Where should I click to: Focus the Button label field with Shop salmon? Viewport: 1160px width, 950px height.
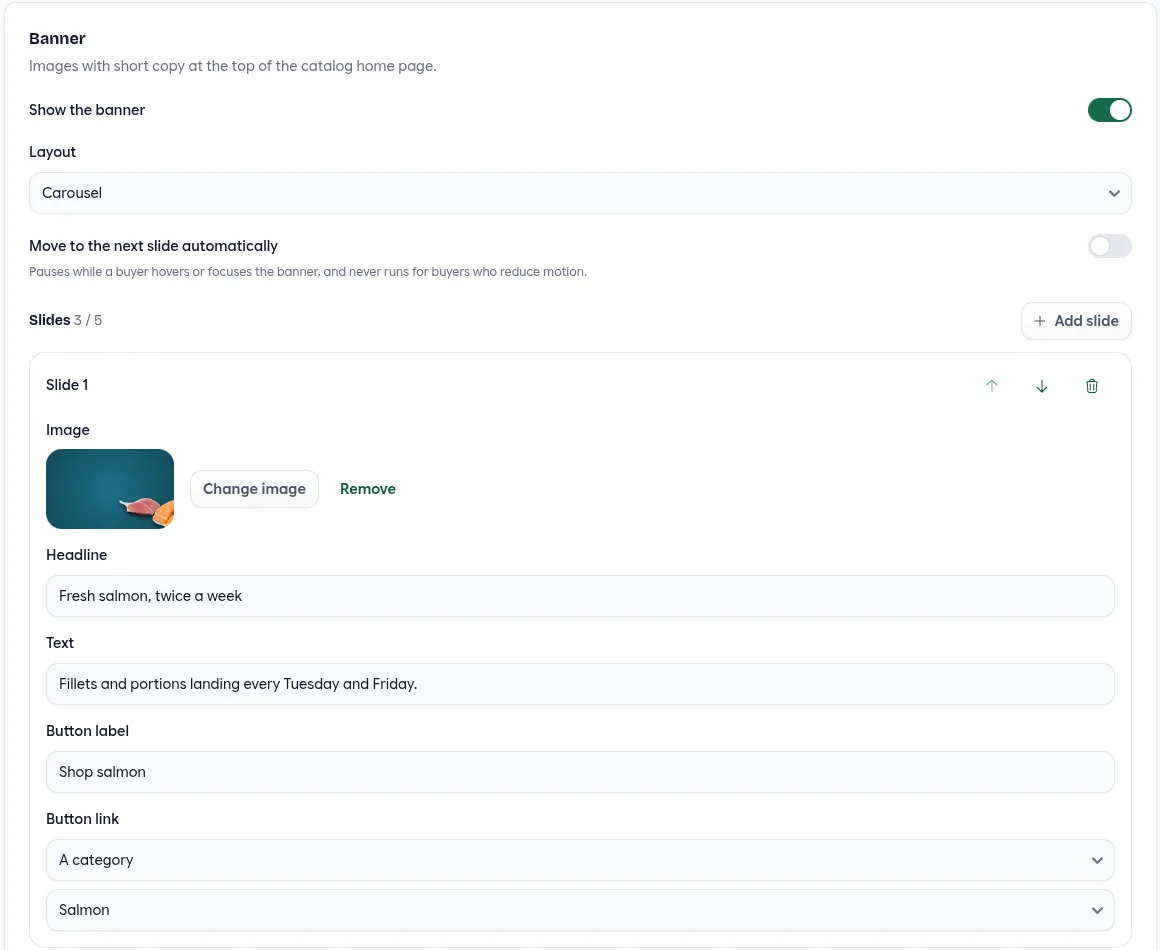point(580,772)
